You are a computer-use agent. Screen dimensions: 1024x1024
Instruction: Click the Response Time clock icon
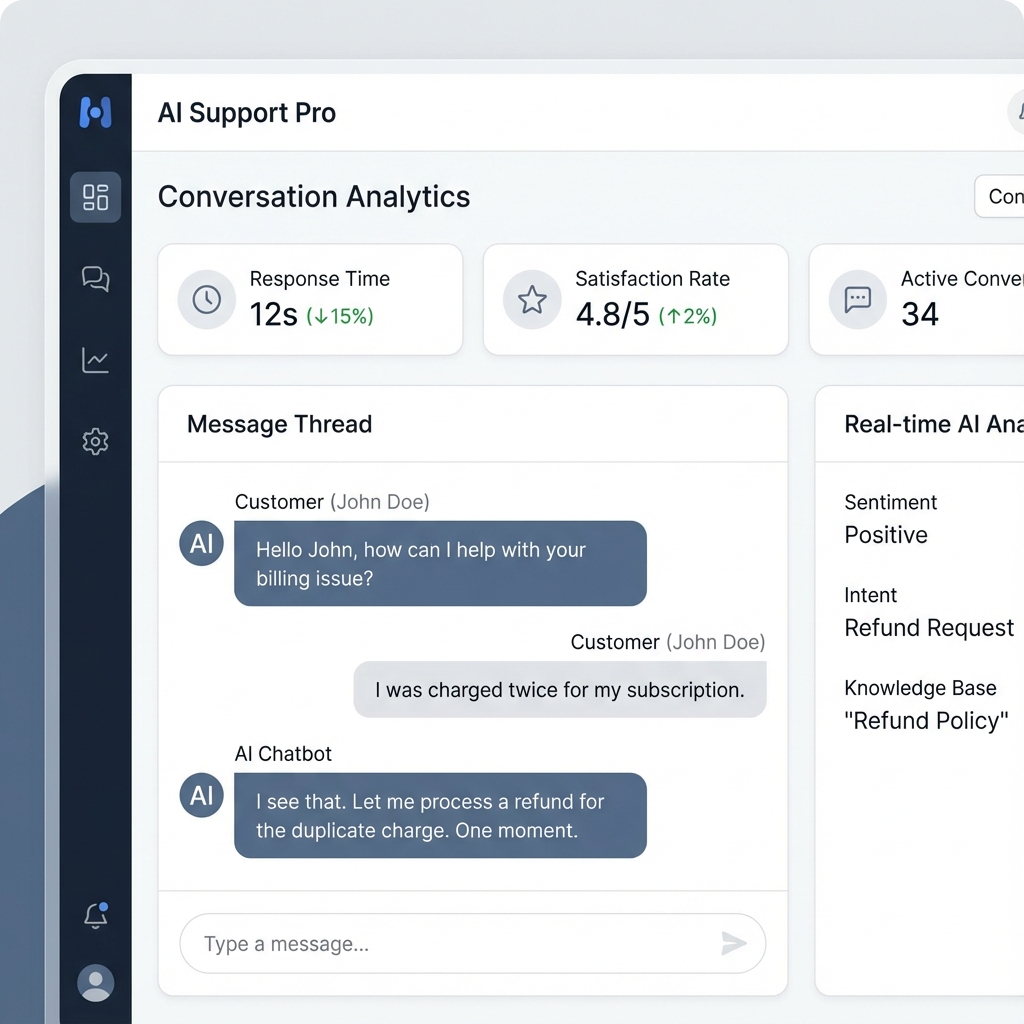(206, 298)
